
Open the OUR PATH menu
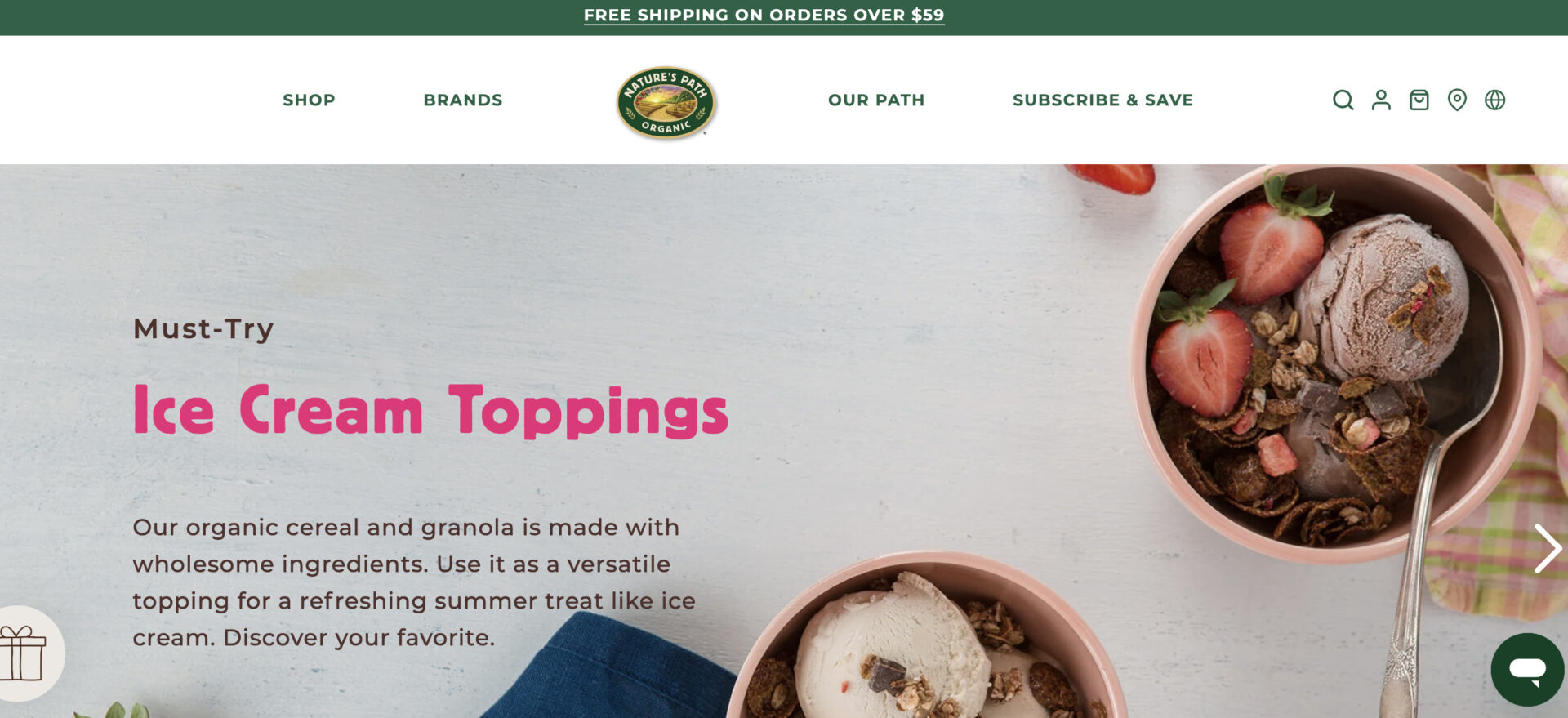point(876,100)
